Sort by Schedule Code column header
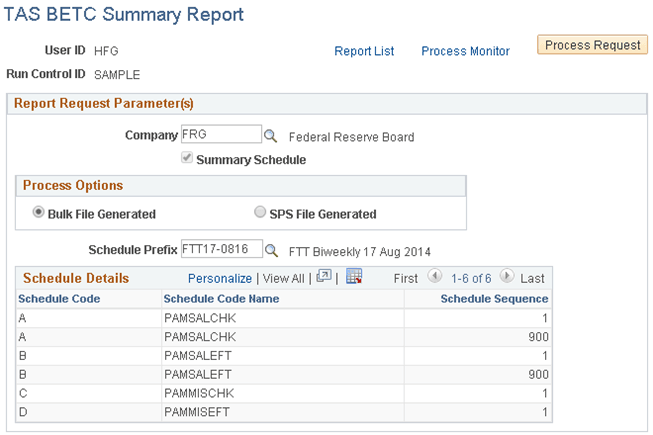The height and width of the screenshot is (435, 653). (x=59, y=298)
